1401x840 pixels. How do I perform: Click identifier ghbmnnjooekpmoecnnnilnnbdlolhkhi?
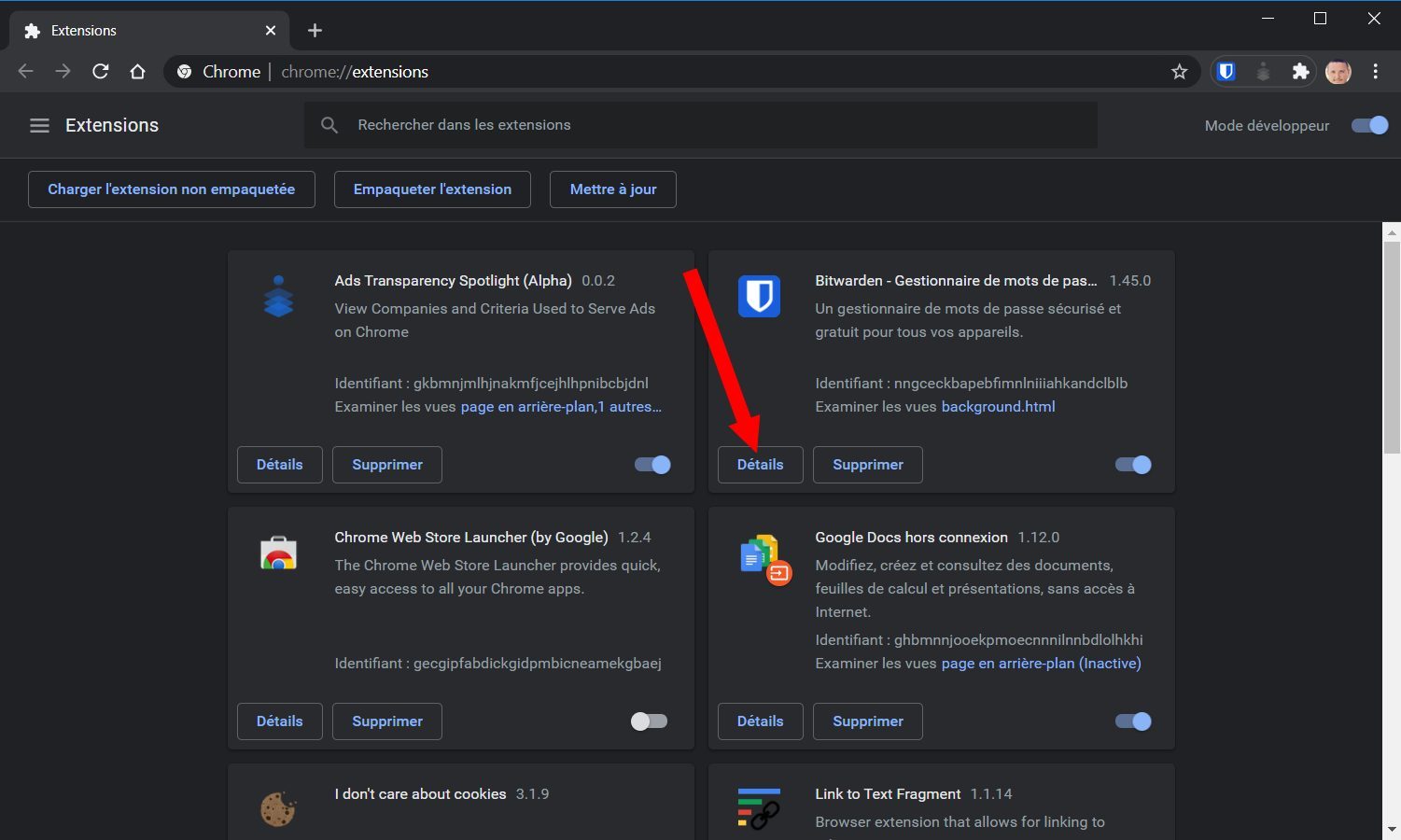coord(1018,640)
